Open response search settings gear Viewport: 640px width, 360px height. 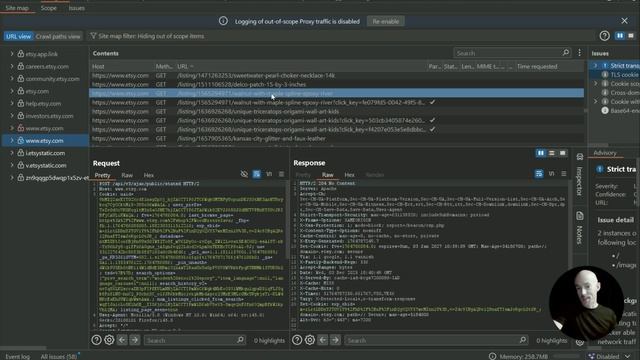click(310, 340)
